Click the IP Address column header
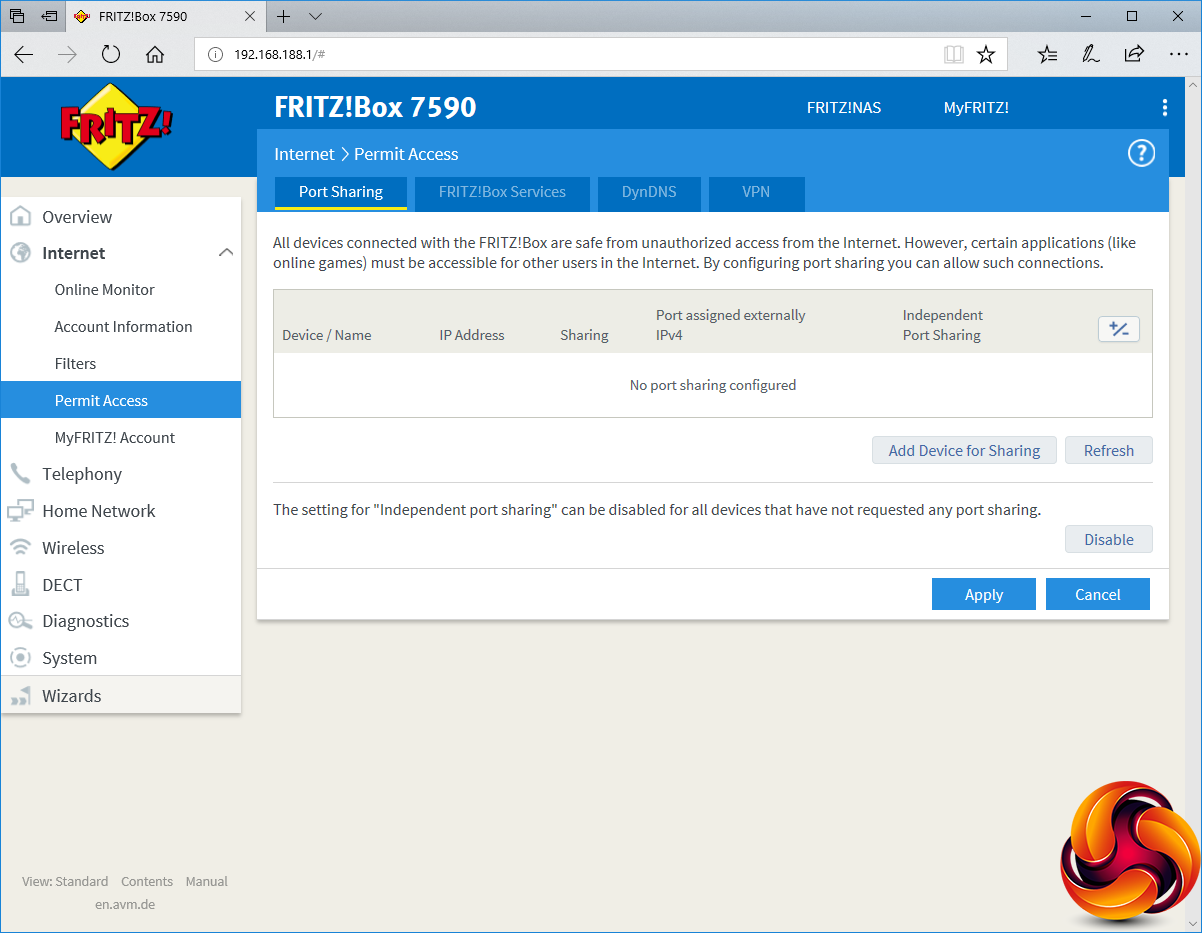1202x933 pixels. [x=472, y=335]
